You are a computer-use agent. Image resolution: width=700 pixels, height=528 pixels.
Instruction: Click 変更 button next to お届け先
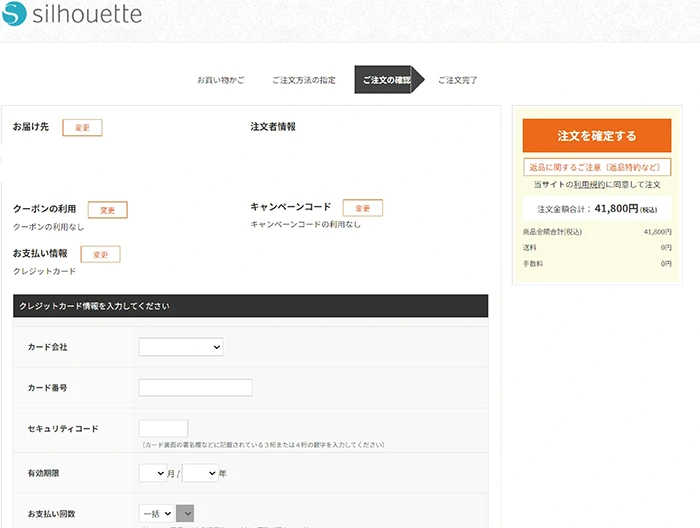(82, 128)
